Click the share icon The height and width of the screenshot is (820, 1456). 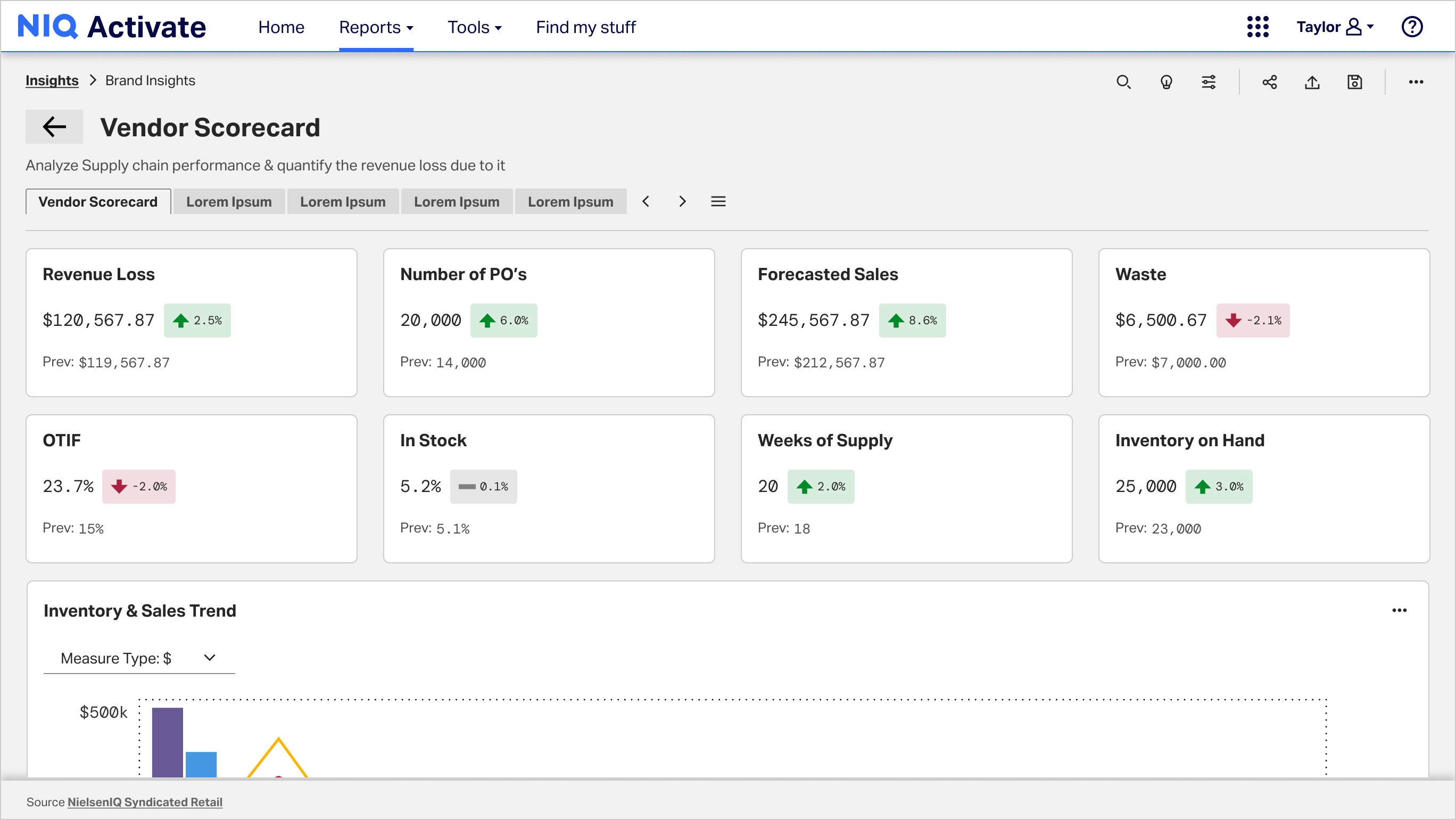1270,82
